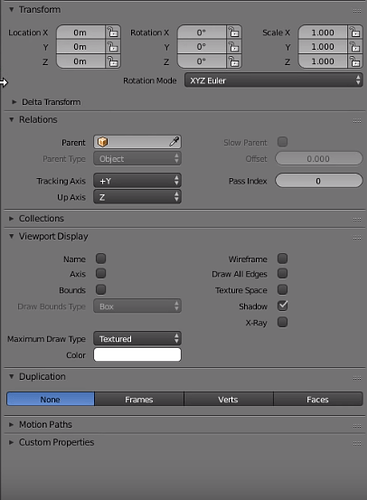Expand the Custom Properties panel
The width and height of the screenshot is (367, 500).
coord(12,442)
